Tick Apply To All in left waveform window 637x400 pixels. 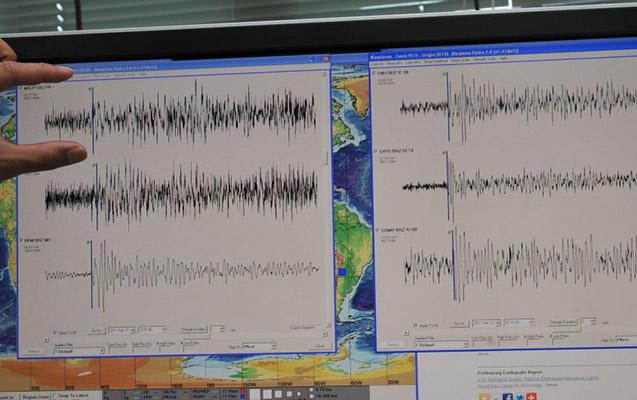click(x=54, y=332)
